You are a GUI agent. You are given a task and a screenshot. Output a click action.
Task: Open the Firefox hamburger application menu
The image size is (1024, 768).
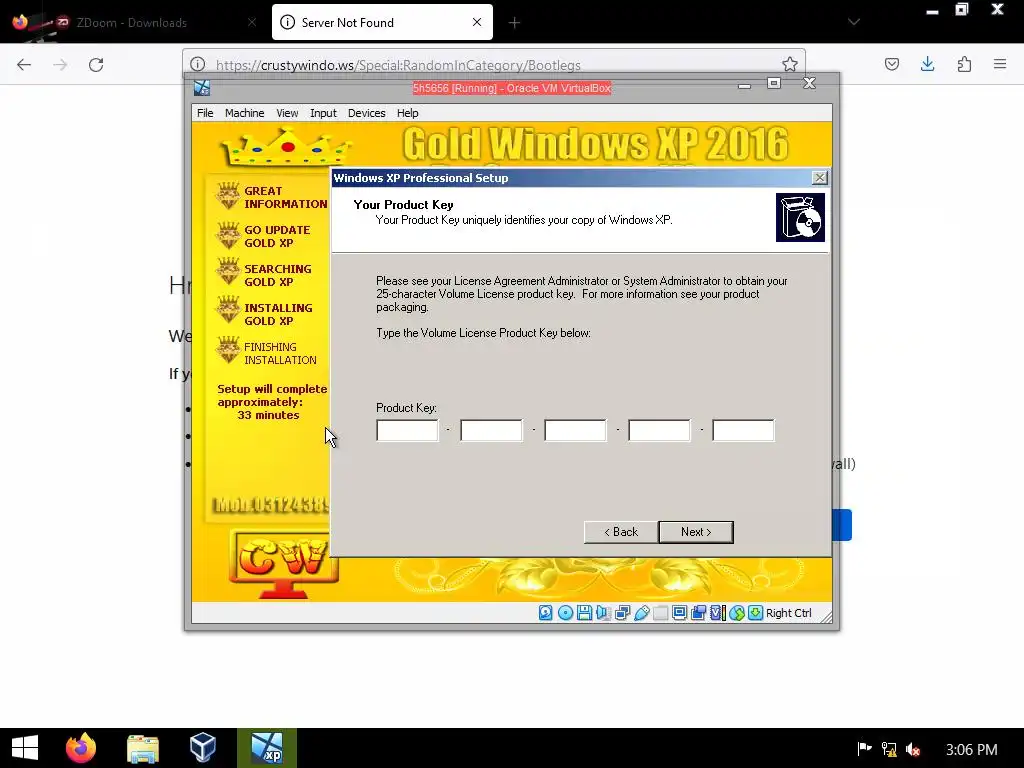click(x=1000, y=64)
